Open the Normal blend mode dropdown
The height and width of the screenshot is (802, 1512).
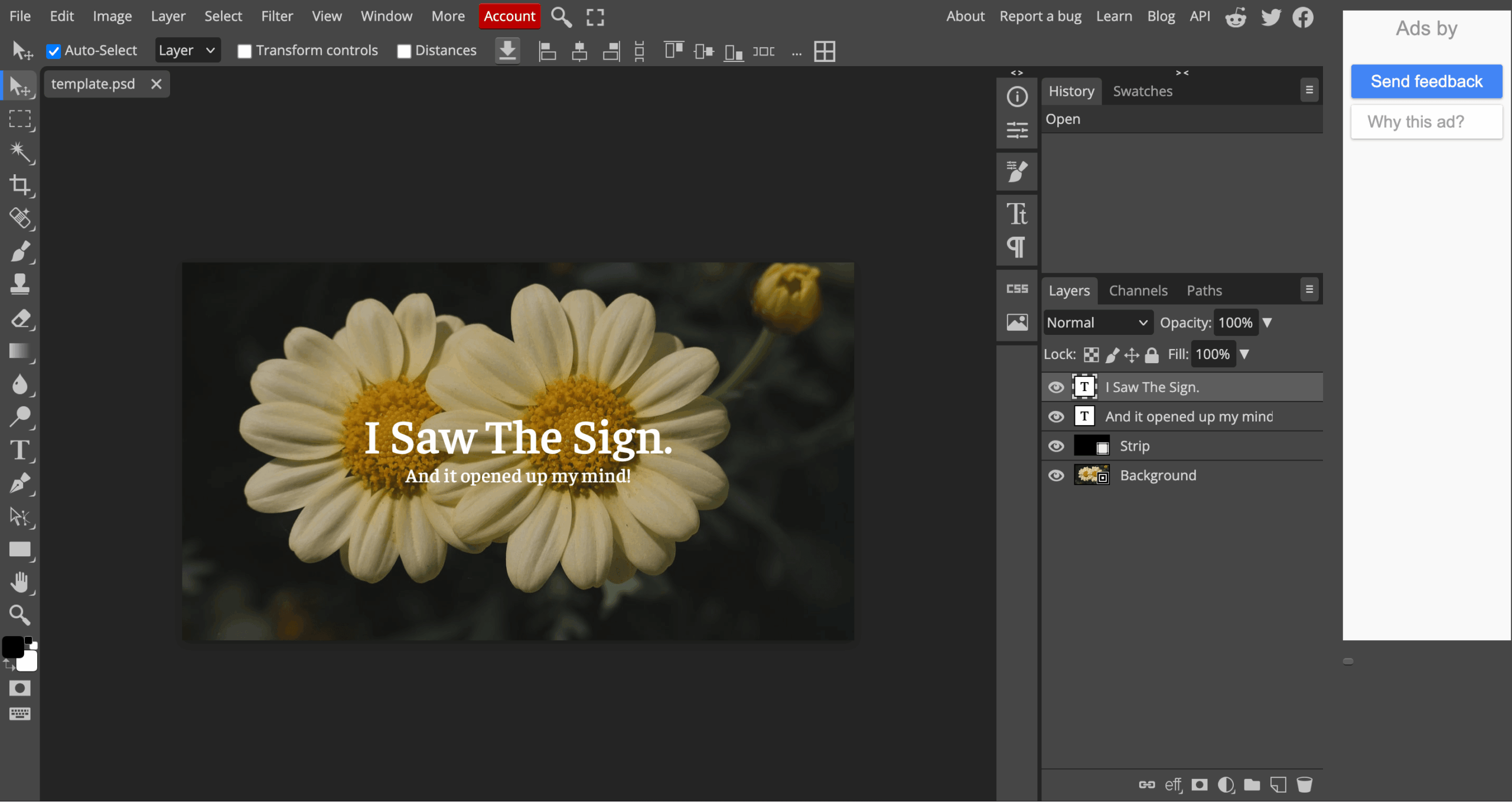coord(1098,323)
